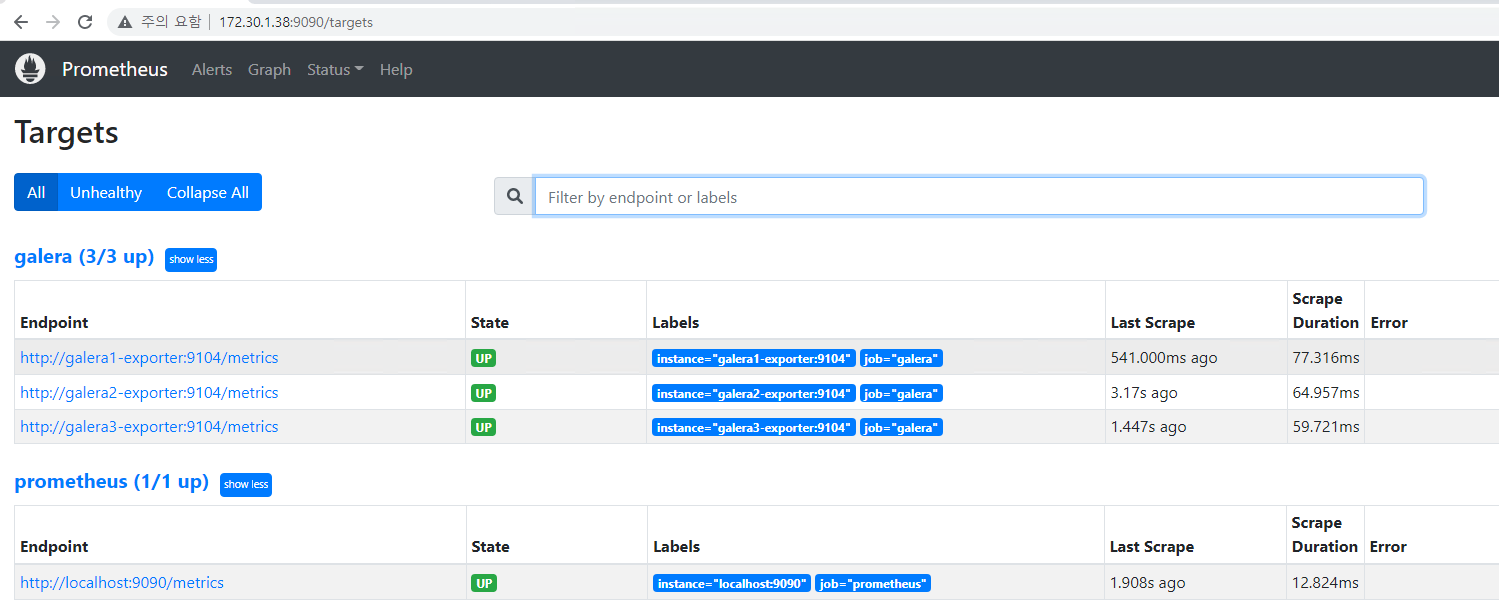Click last scrape value 3.17s ago
1499x609 pixels.
[1144, 393]
